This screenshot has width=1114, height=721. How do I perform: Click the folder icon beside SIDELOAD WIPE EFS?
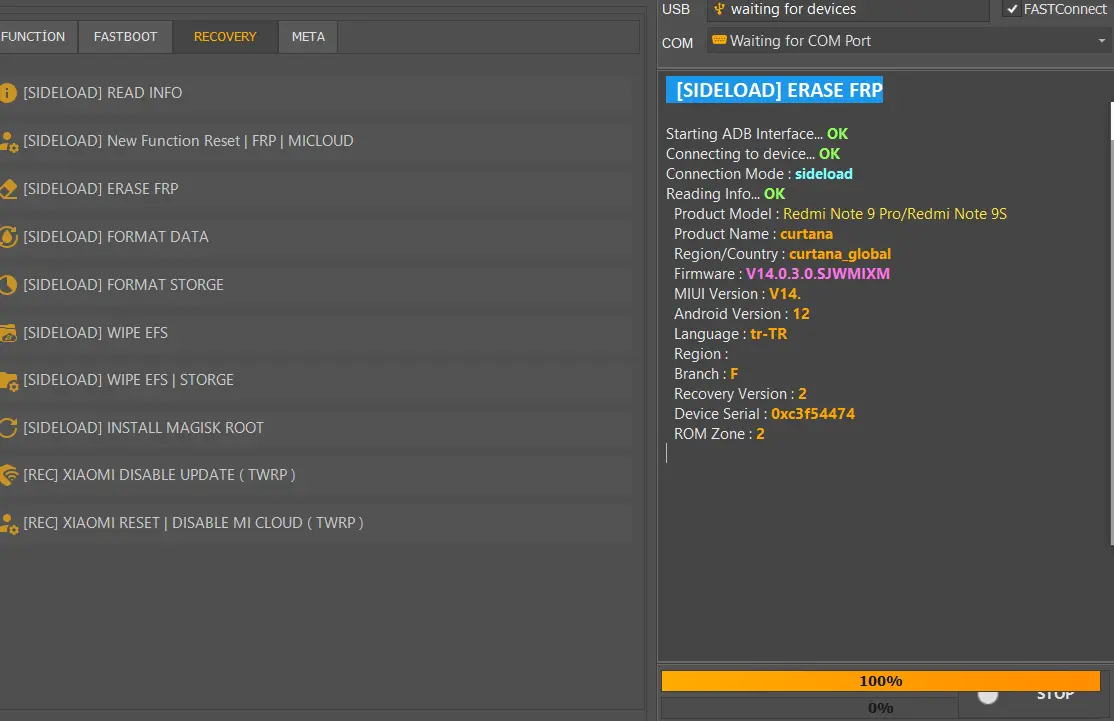[8, 332]
